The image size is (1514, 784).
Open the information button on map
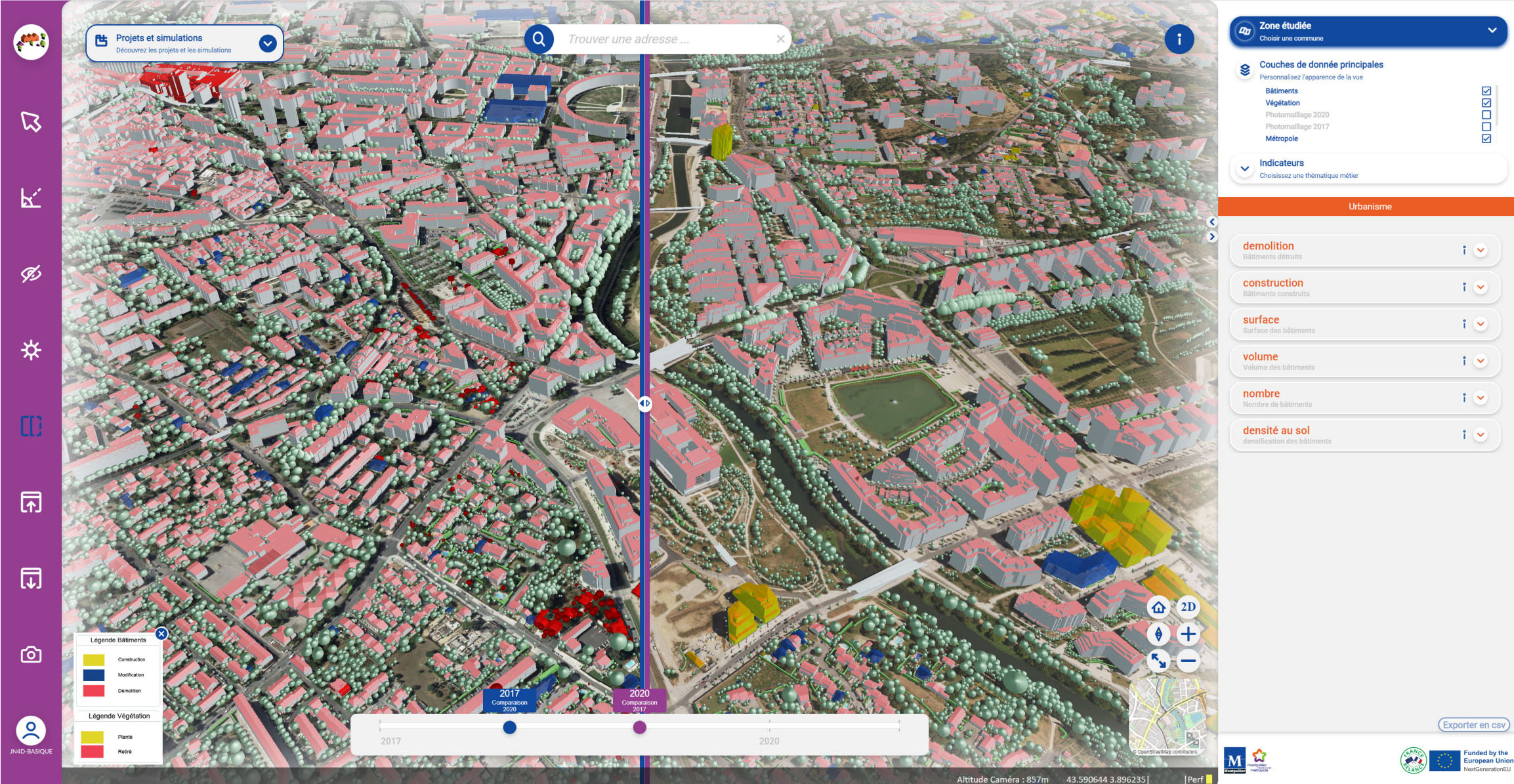tap(1179, 39)
